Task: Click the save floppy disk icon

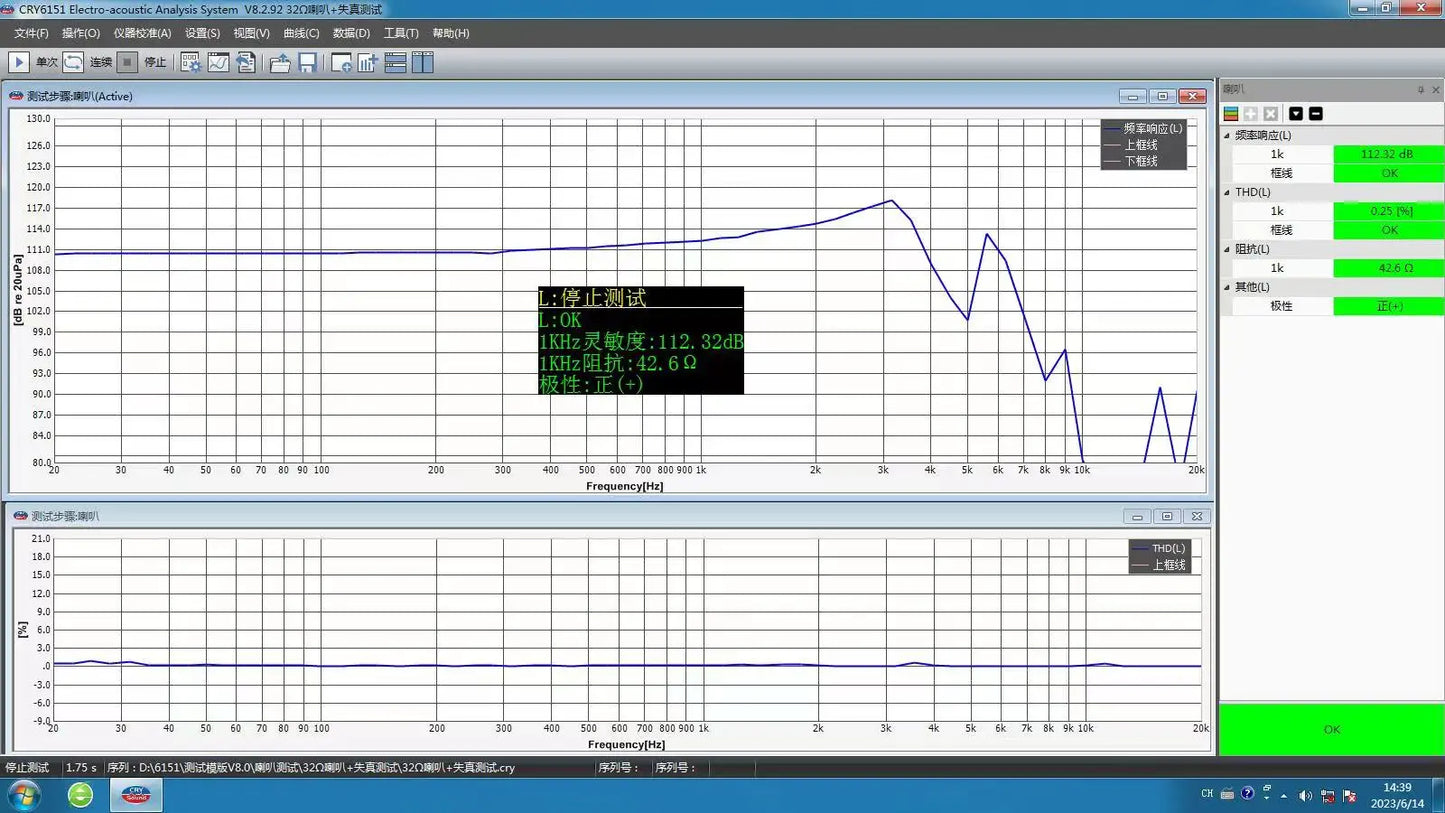Action: coord(307,62)
